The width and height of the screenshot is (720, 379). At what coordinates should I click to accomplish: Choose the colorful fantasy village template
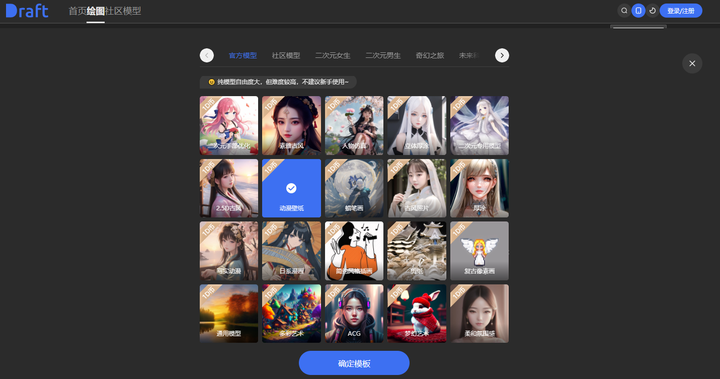[292, 313]
